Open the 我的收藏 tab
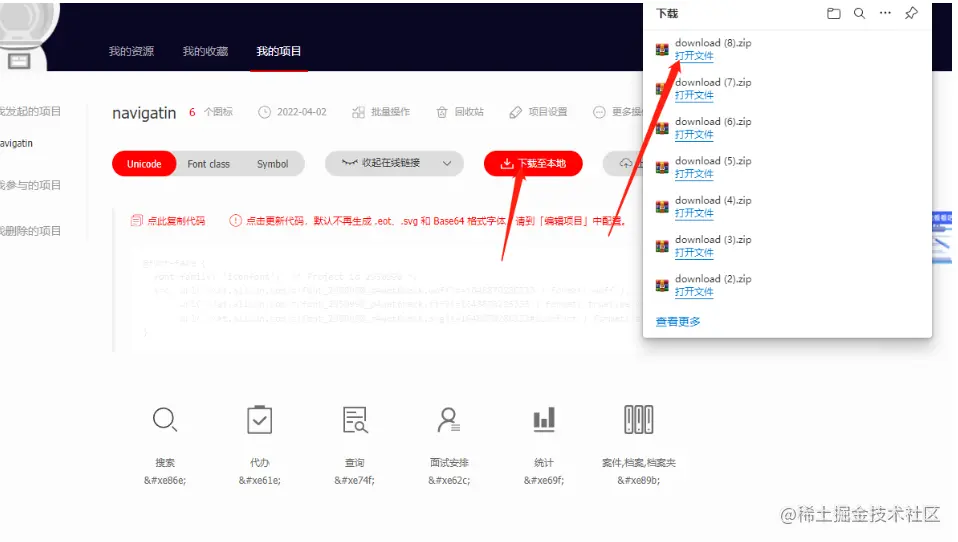The width and height of the screenshot is (958, 542). pos(205,51)
